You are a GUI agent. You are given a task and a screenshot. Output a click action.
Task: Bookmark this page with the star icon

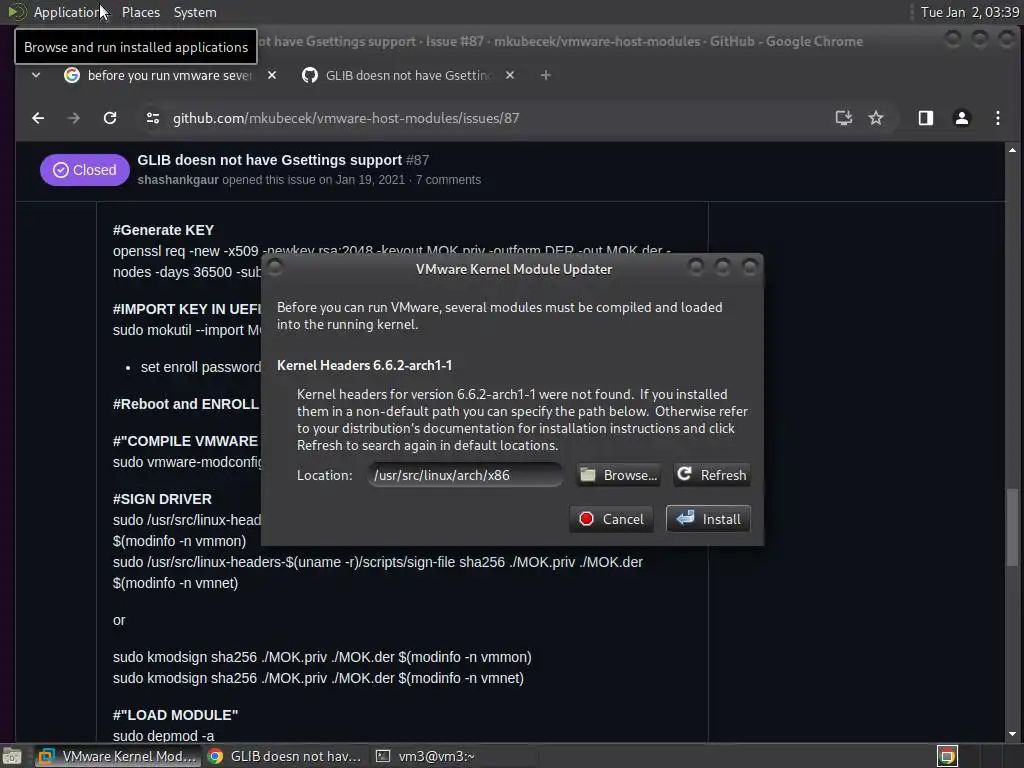[876, 118]
